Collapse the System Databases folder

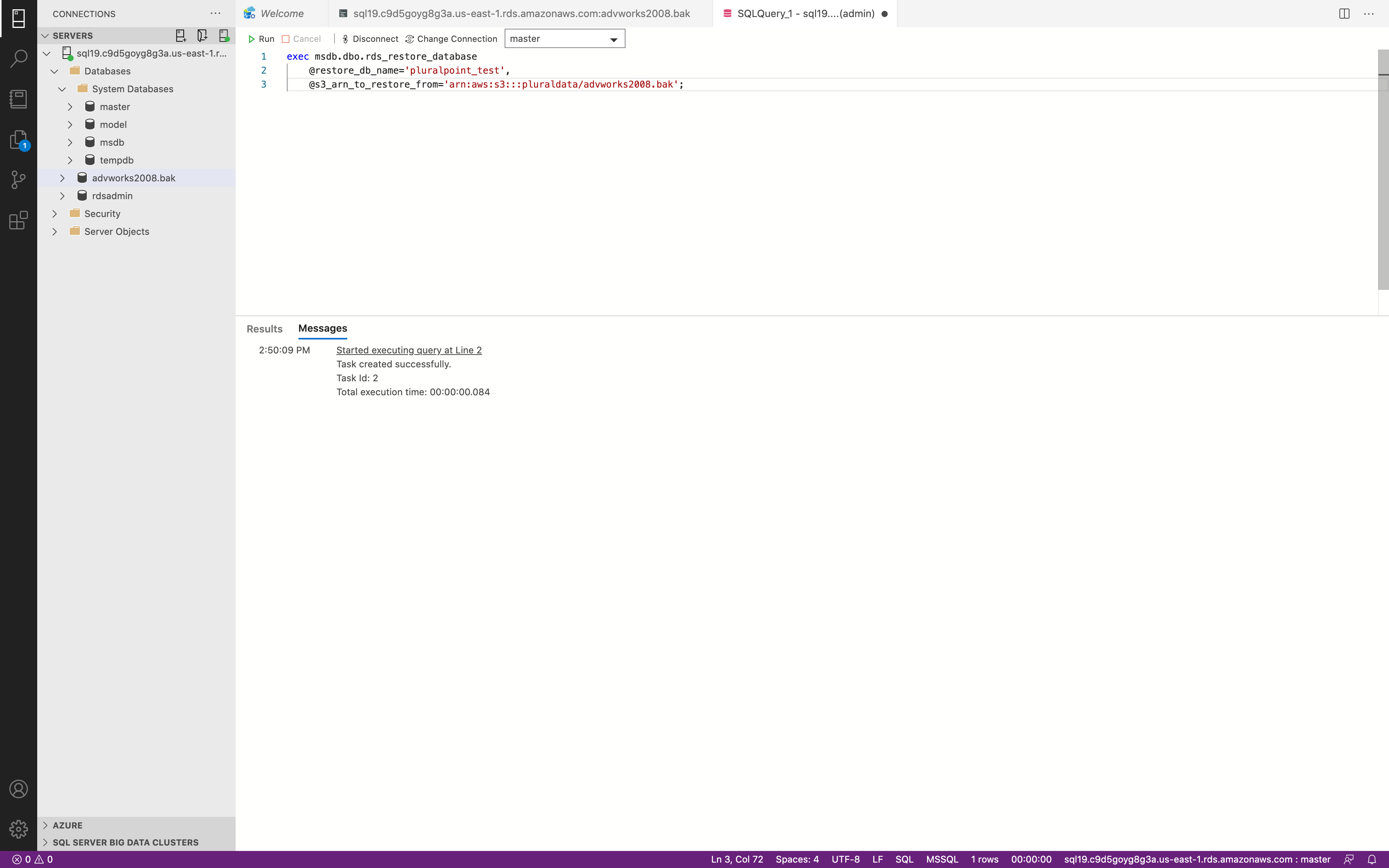[x=62, y=89]
